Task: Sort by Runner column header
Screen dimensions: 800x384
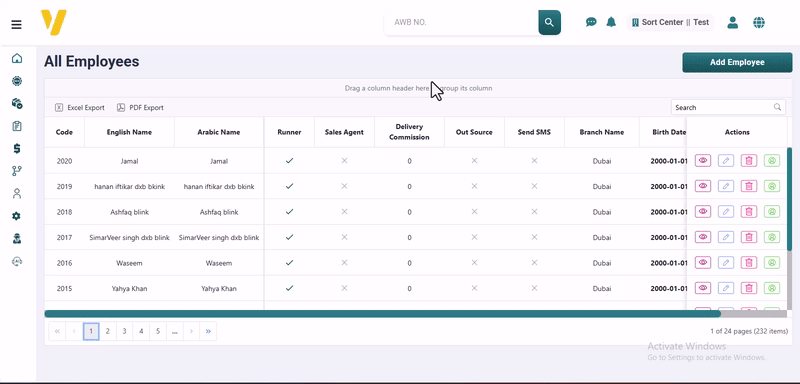Action: tap(289, 132)
